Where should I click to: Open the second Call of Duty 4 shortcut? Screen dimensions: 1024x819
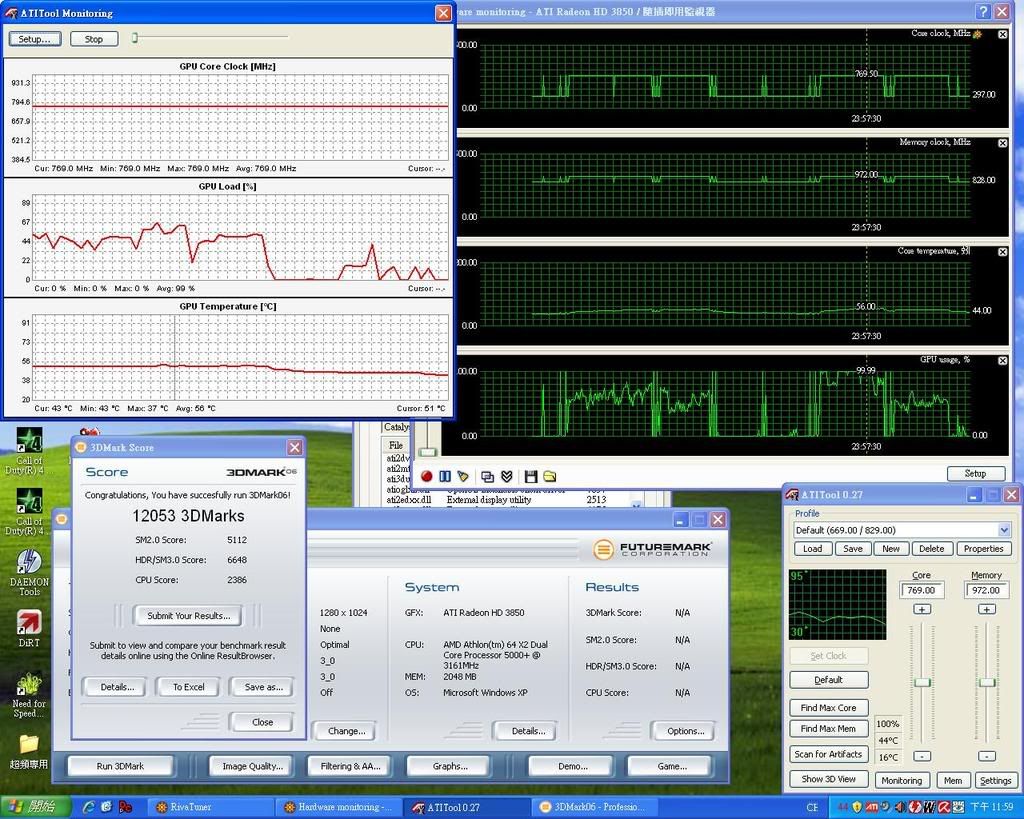28,511
